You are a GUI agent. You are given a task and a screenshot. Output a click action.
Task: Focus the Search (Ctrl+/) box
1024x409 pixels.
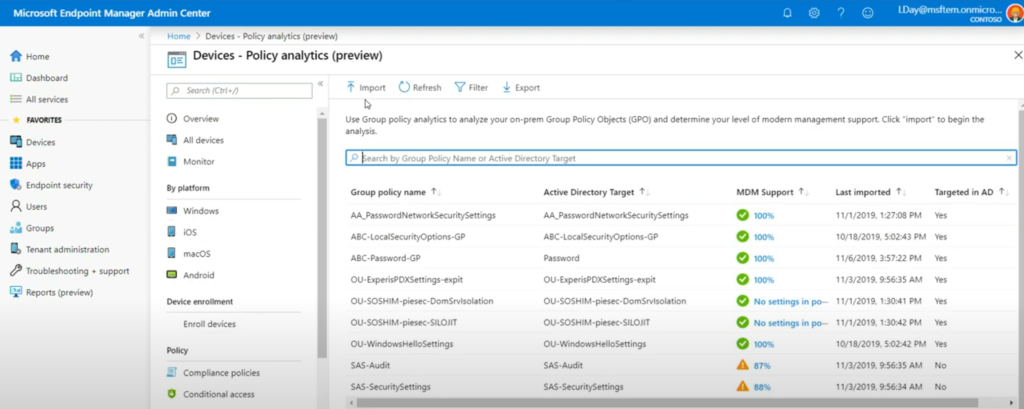point(239,91)
